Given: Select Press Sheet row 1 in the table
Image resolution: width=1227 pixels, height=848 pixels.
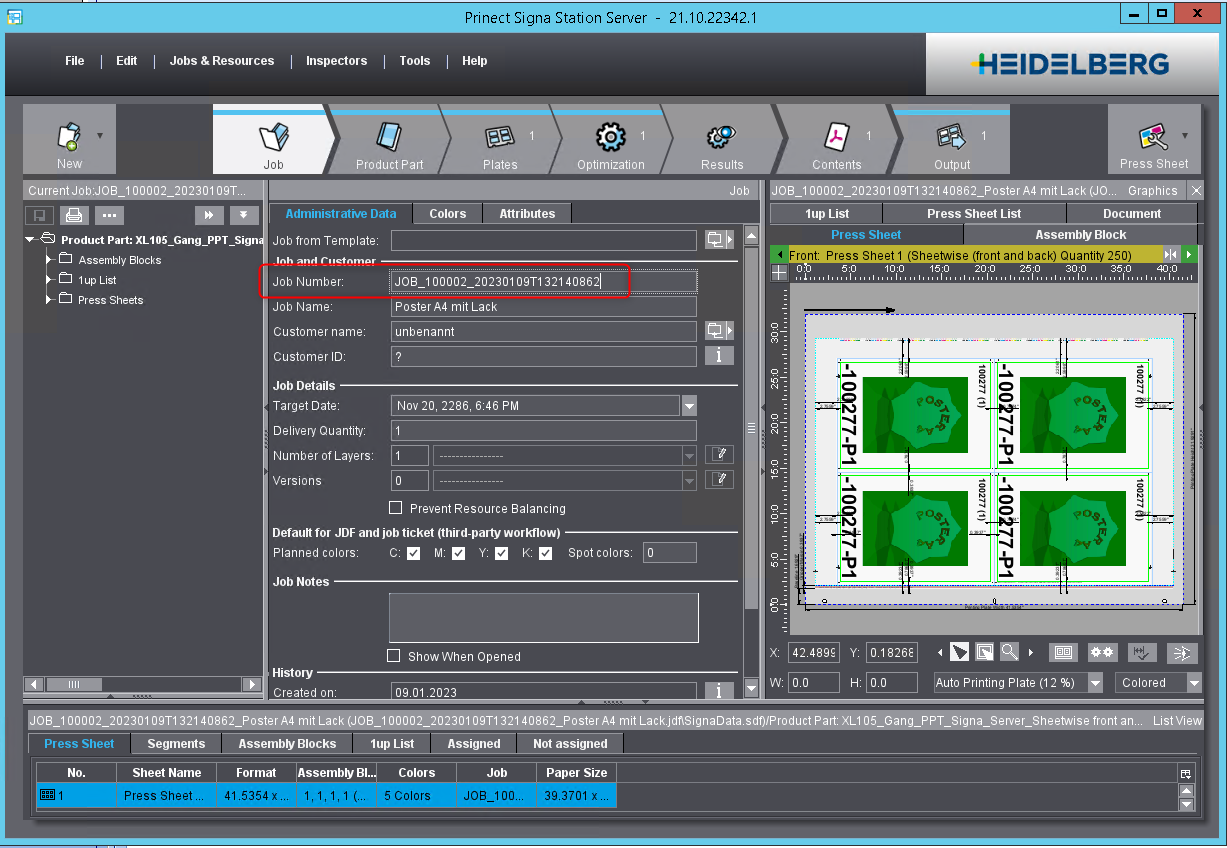Looking at the screenshot, I should 326,795.
